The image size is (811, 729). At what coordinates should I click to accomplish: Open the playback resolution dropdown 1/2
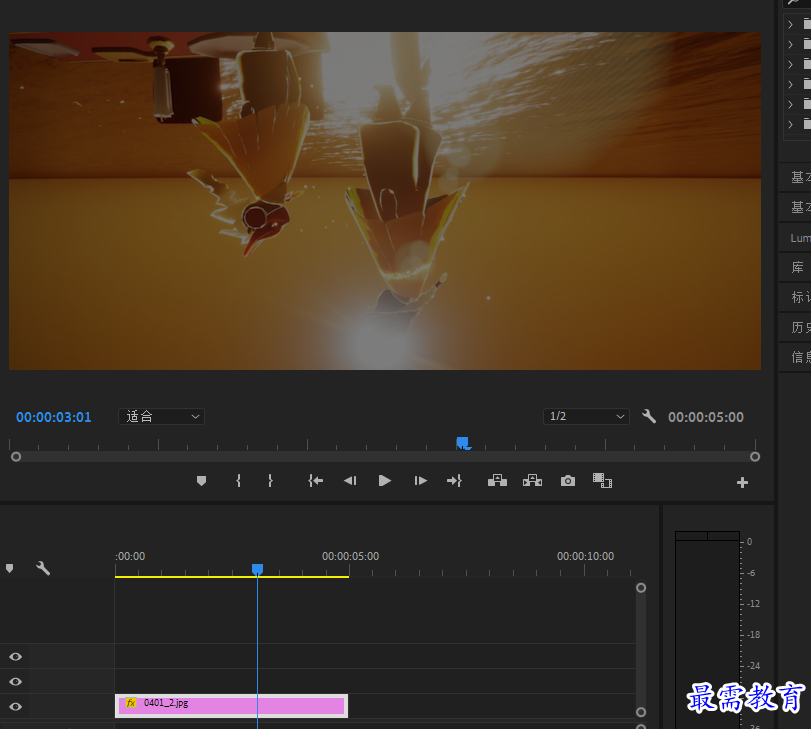coord(586,416)
